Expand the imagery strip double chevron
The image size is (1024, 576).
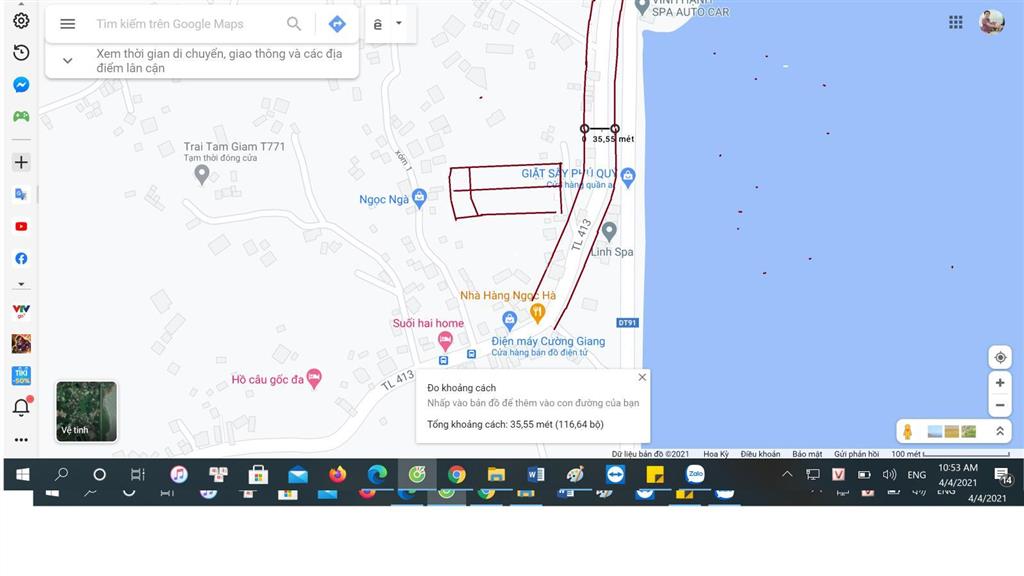(999, 431)
